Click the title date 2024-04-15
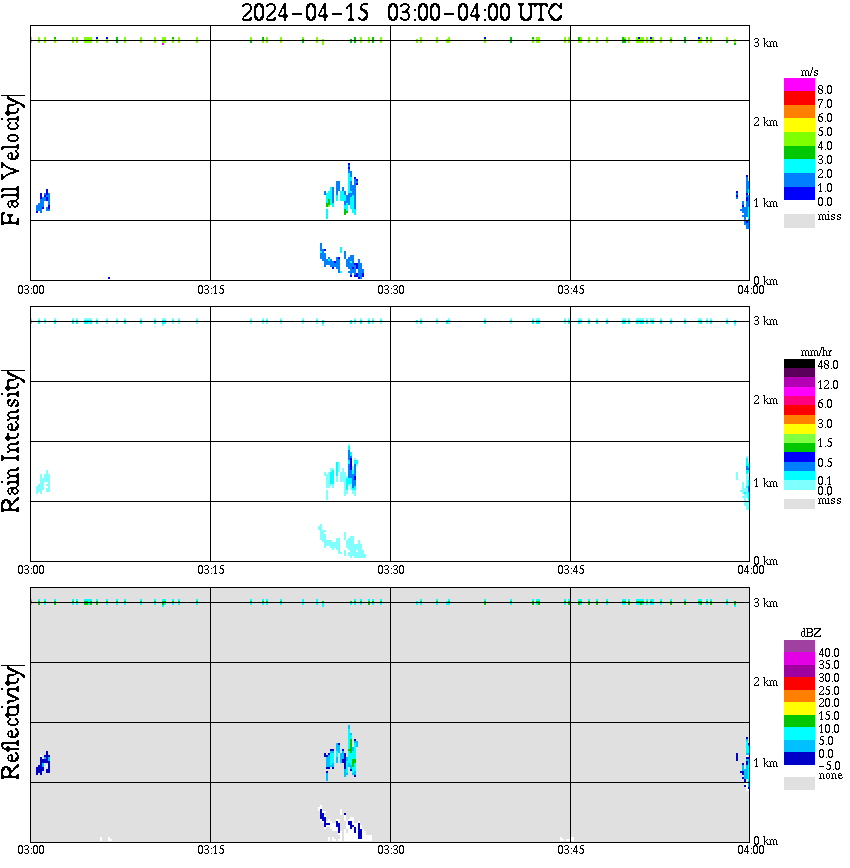This screenshot has height=868, width=850. [x=305, y=12]
